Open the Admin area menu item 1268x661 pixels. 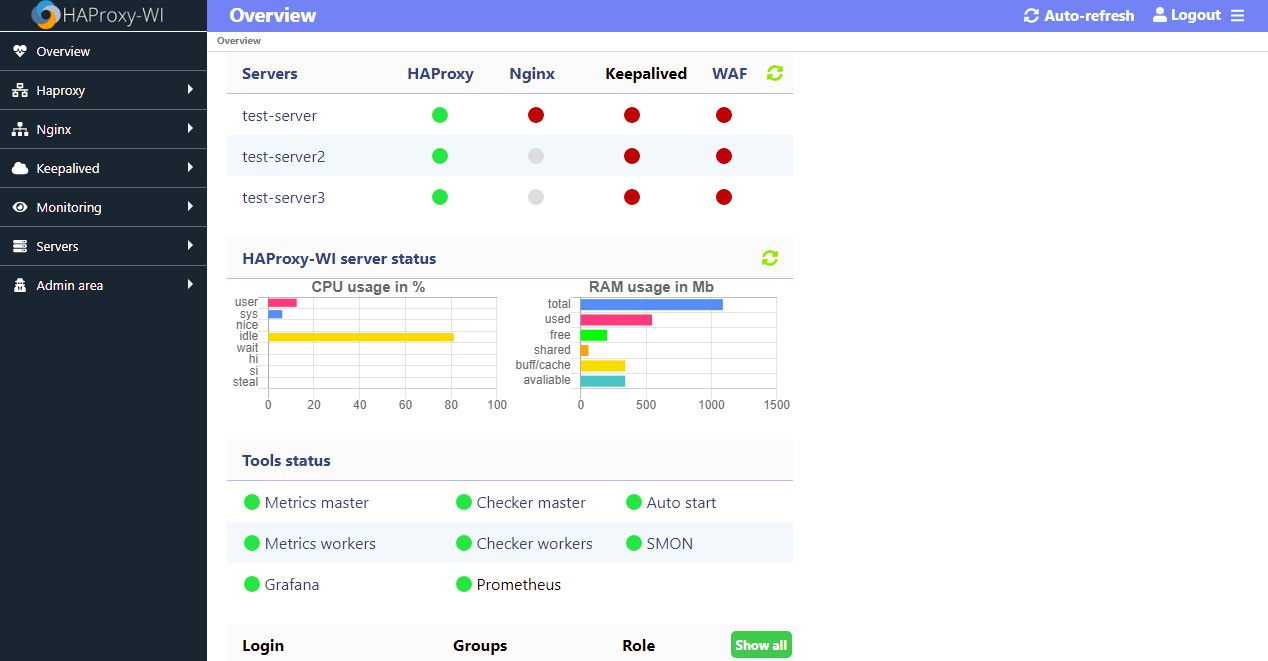[103, 285]
